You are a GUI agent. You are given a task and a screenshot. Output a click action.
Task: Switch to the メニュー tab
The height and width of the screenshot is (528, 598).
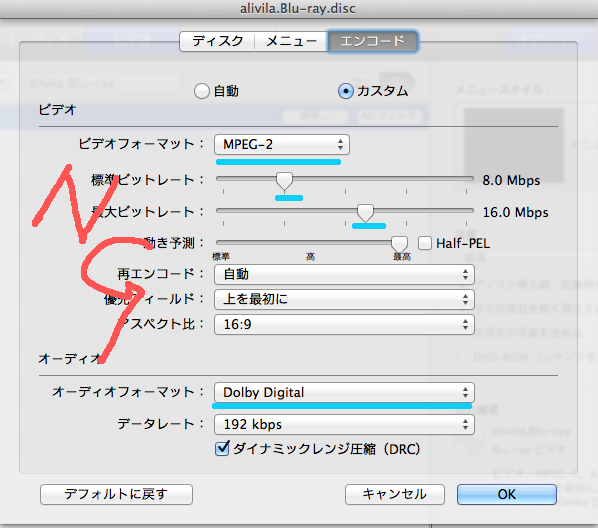pyautogui.click(x=291, y=41)
